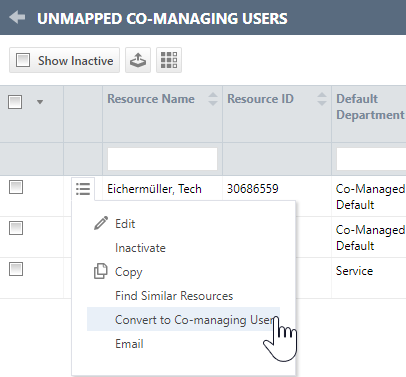
Task: Tick the select-all checkbox in the table header
Action: (15, 102)
